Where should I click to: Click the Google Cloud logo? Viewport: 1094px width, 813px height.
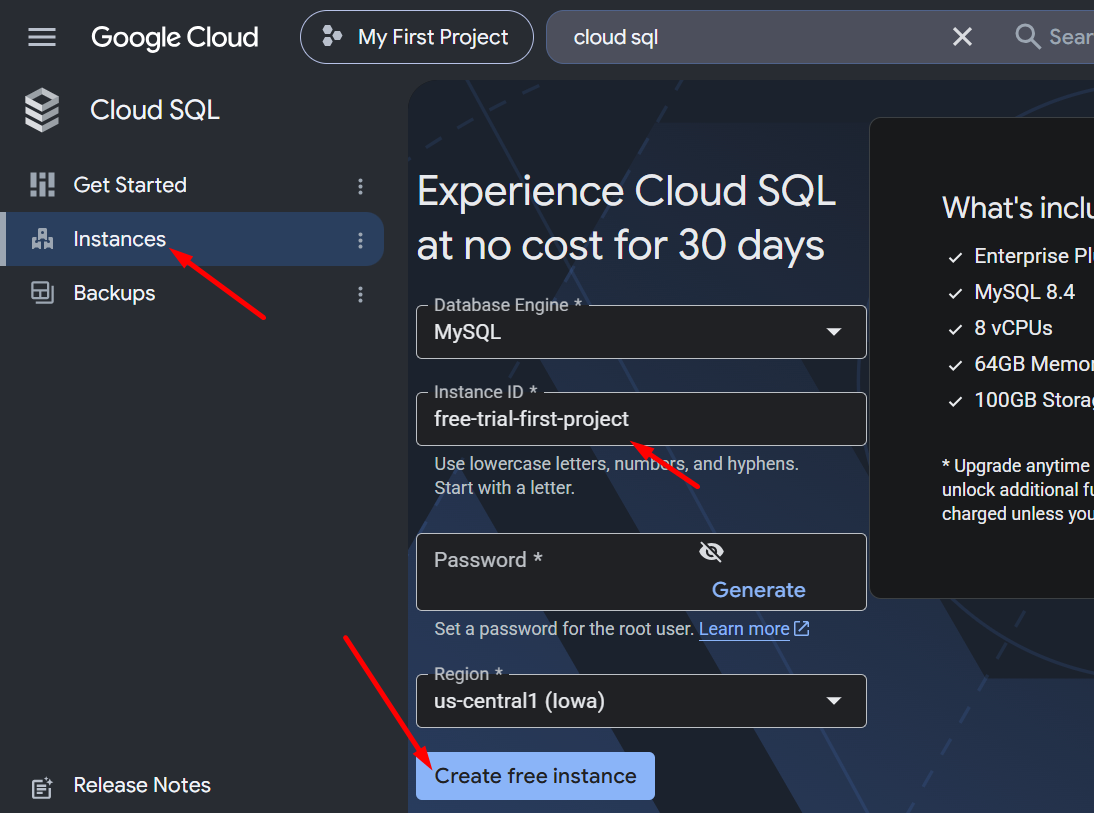(x=174, y=37)
